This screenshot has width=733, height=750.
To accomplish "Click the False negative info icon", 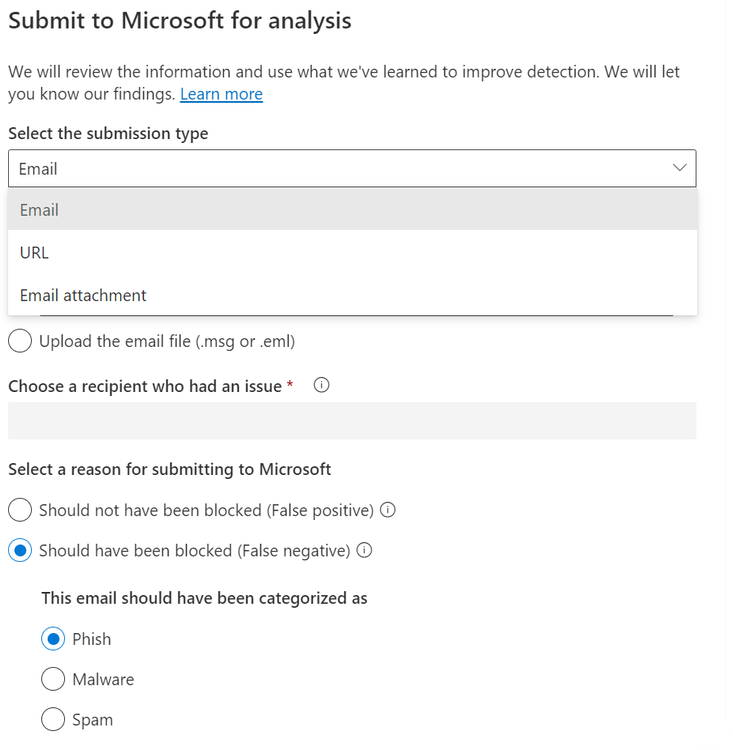I will coord(365,550).
